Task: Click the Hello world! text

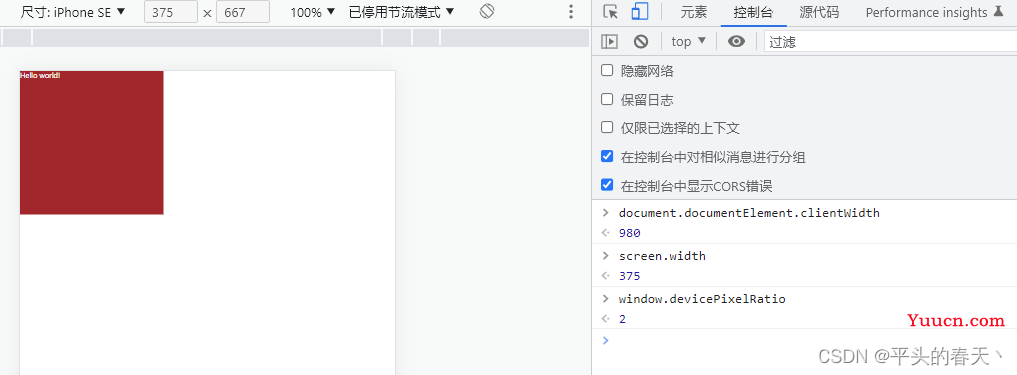Action: point(40,75)
